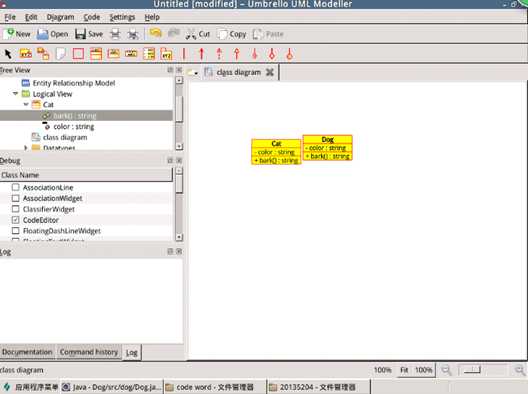Viewport: 528px width, 394px height.
Task: Select the dashed Dependency arrow tool
Action: pyautogui.click(x=219, y=54)
